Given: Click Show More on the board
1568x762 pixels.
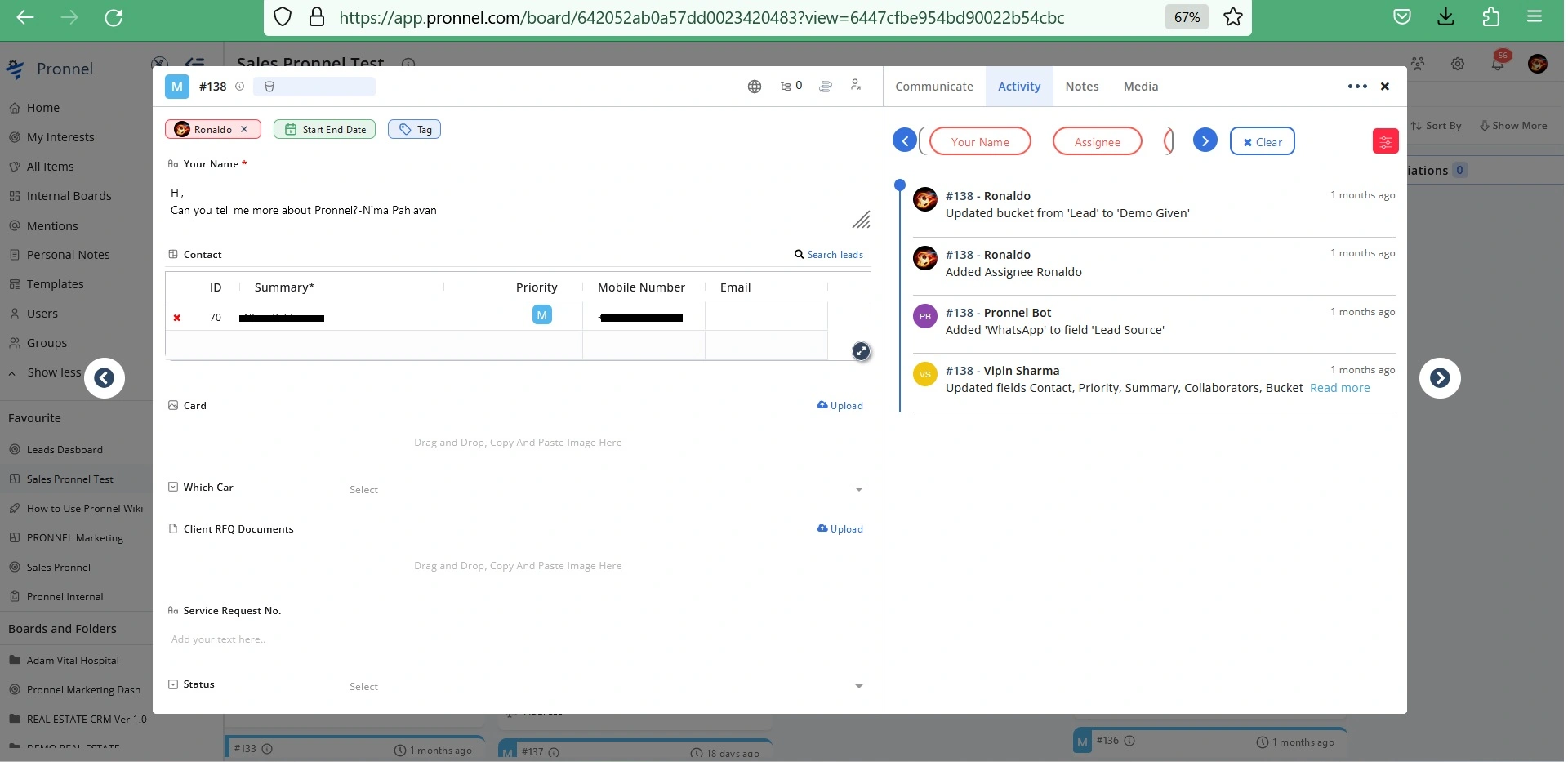Looking at the screenshot, I should [x=1513, y=126].
